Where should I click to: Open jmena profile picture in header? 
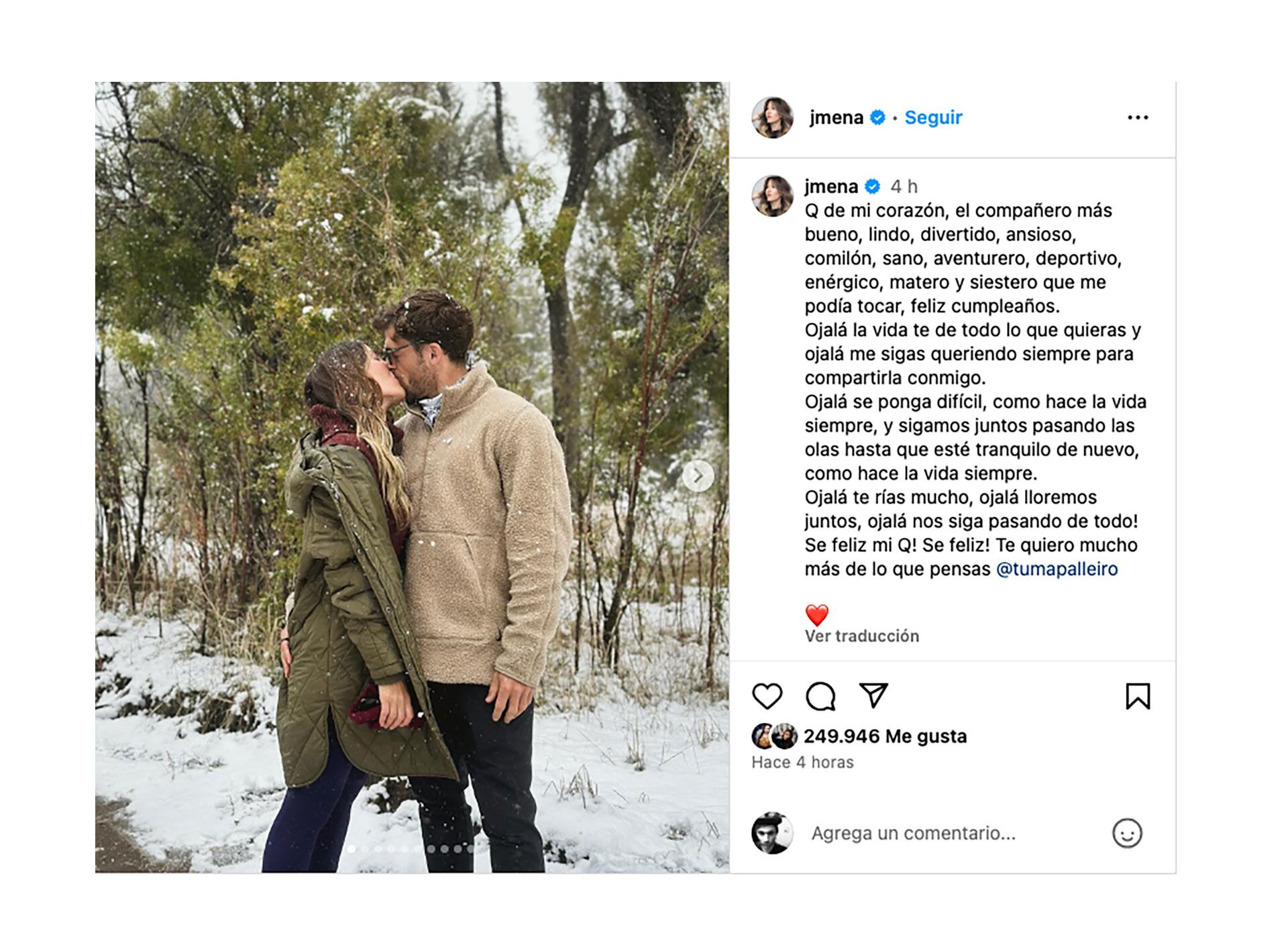[x=773, y=117]
